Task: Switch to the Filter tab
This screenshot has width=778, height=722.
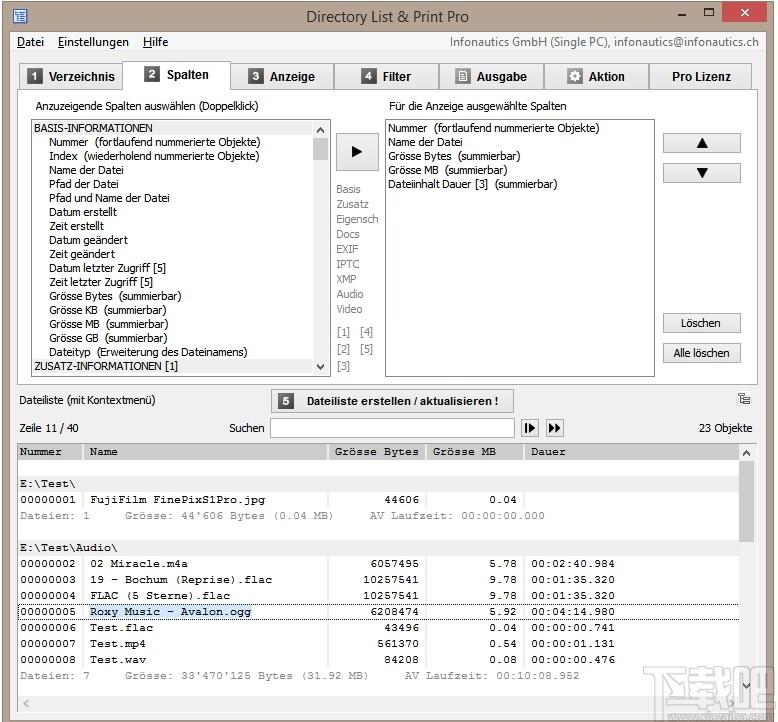Action: 386,76
